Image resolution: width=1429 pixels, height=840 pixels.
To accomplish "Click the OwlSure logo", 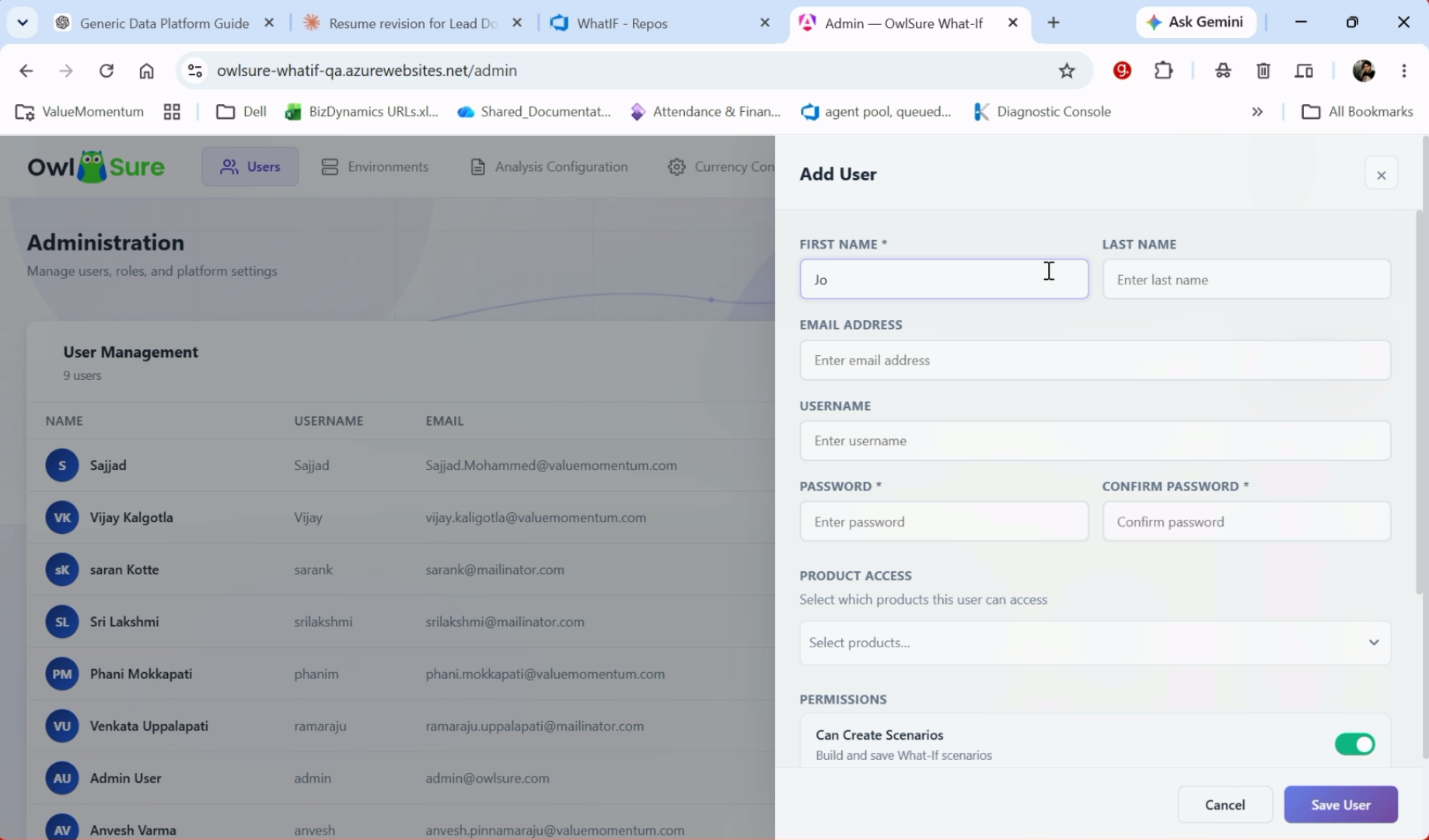I will pyautogui.click(x=96, y=166).
